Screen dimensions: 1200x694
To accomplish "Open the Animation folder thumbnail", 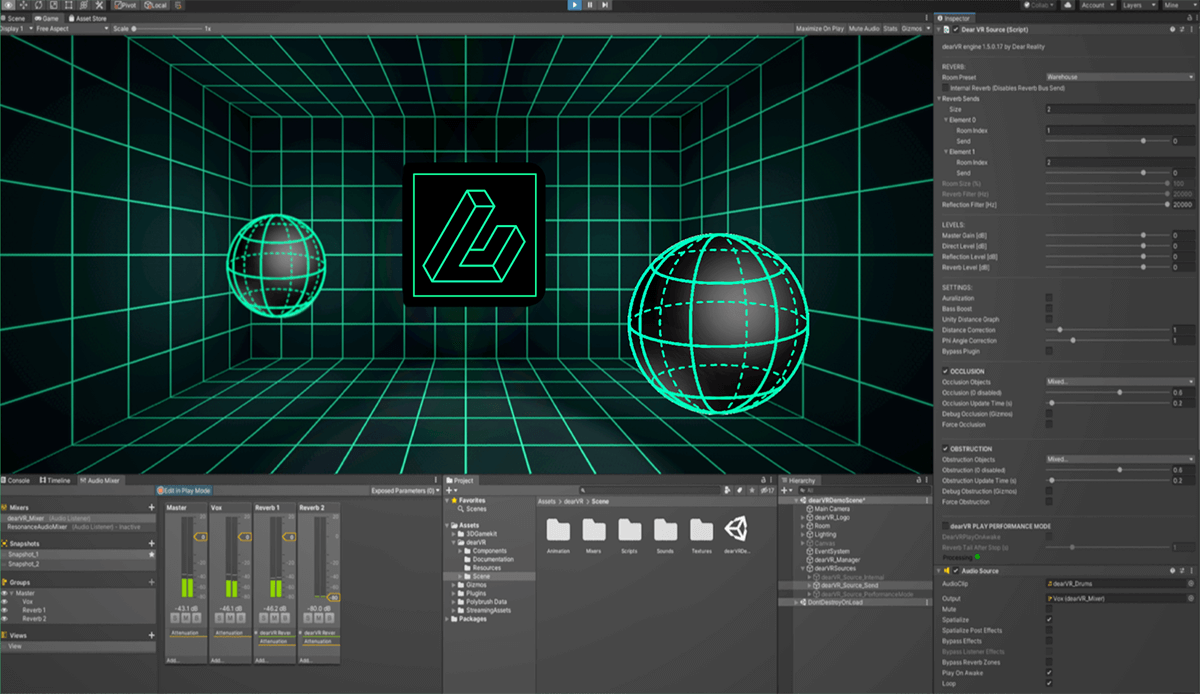I will 558,530.
